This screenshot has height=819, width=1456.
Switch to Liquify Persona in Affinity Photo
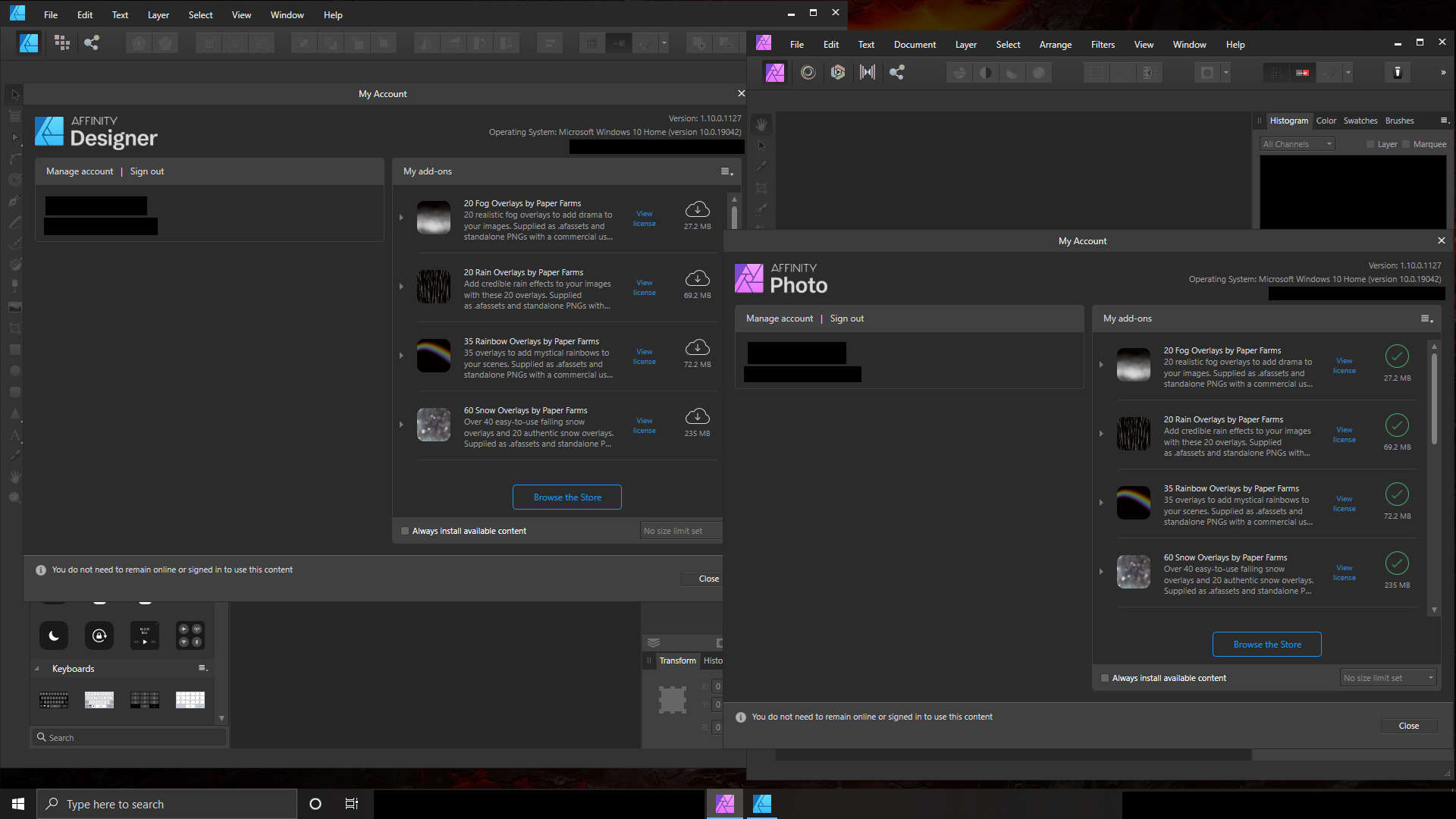[808, 73]
